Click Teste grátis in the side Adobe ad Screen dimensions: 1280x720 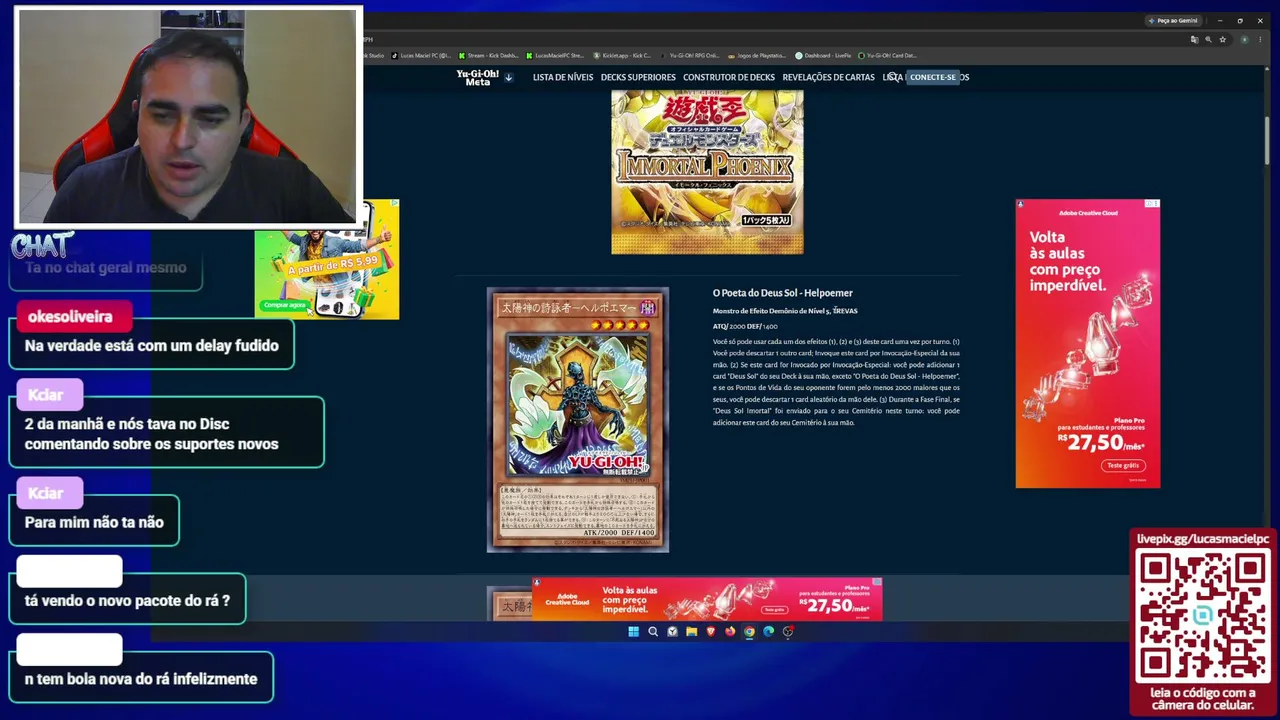tap(1123, 465)
